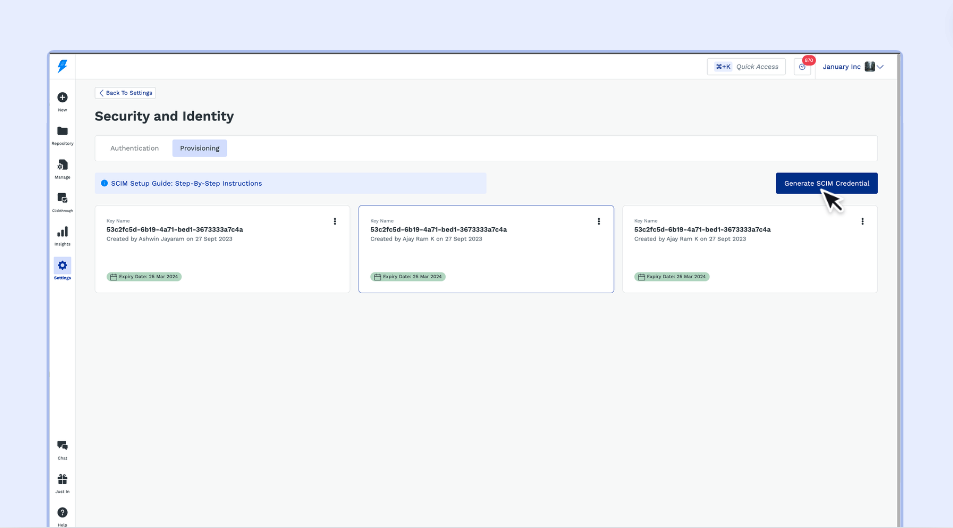
Task: Open the Manage section in sidebar
Action: [x=62, y=165]
